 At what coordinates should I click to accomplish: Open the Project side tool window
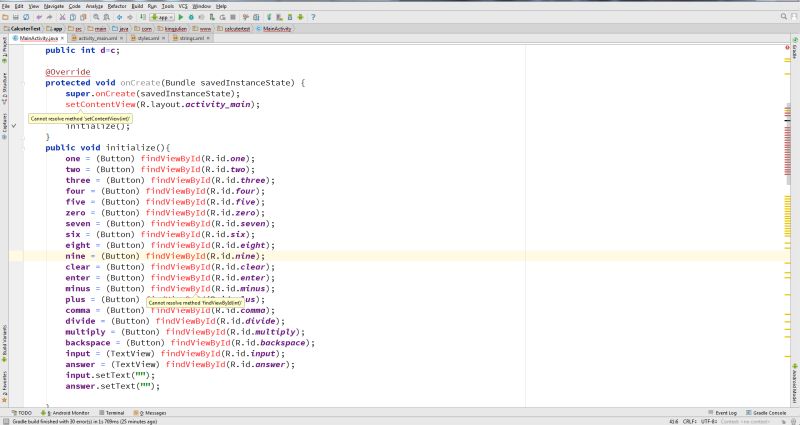point(5,51)
